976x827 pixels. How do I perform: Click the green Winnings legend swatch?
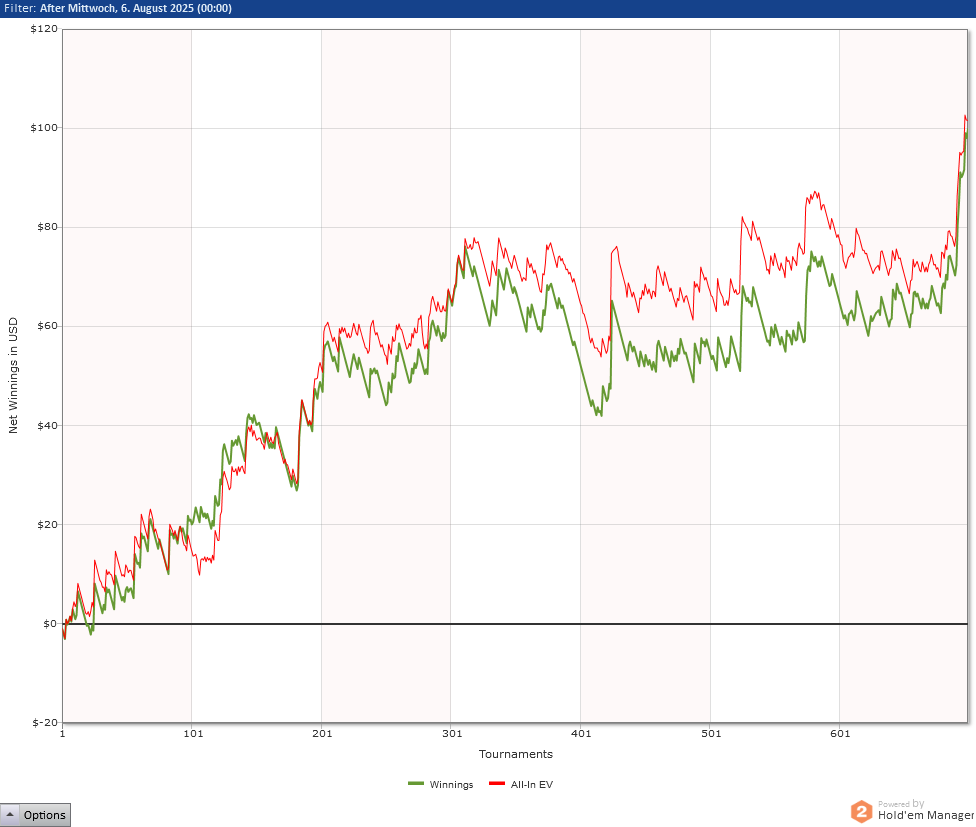coord(416,784)
